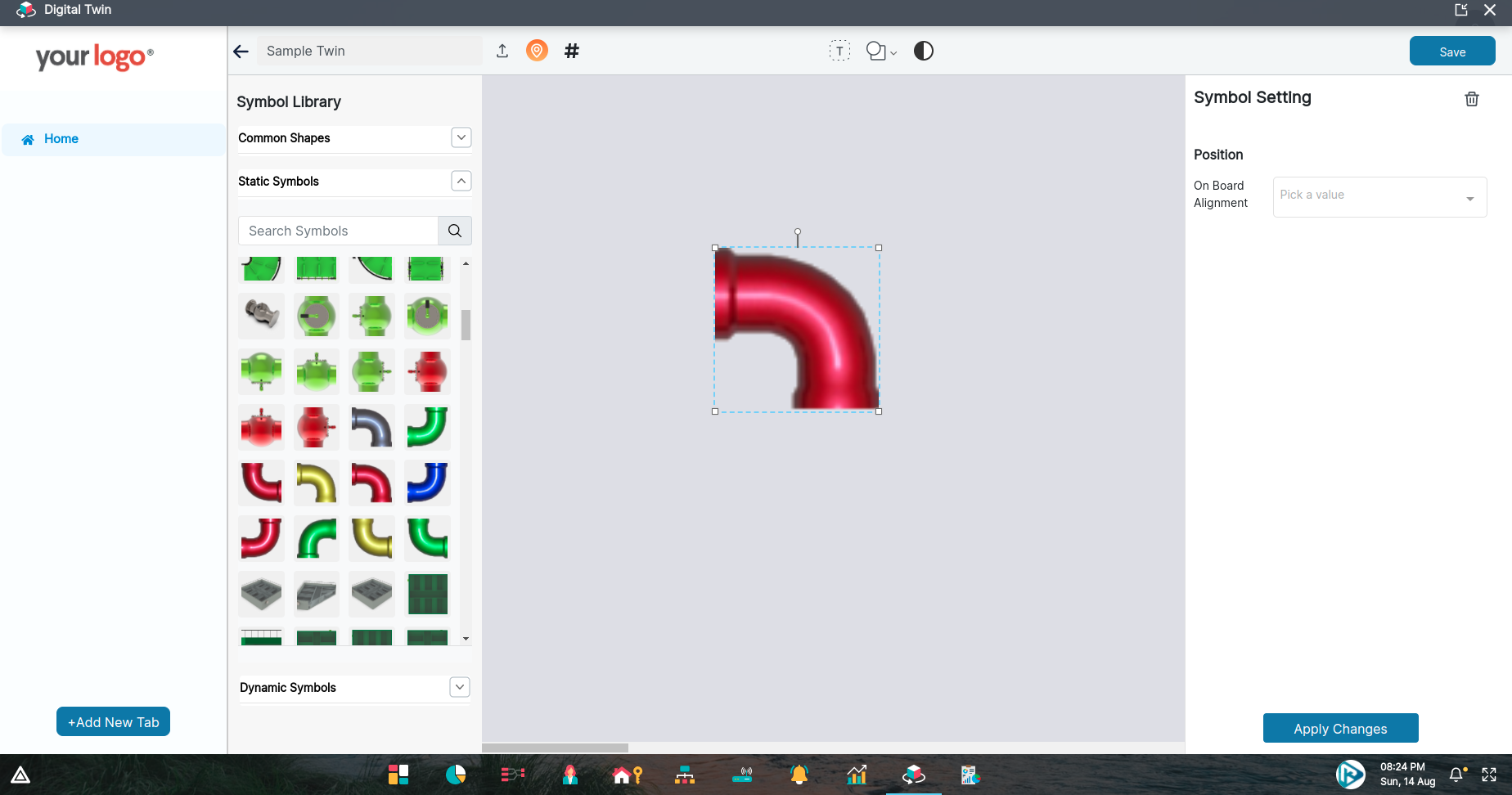1512x795 pixels.
Task: Delete the symbol using the trash icon
Action: [1472, 98]
